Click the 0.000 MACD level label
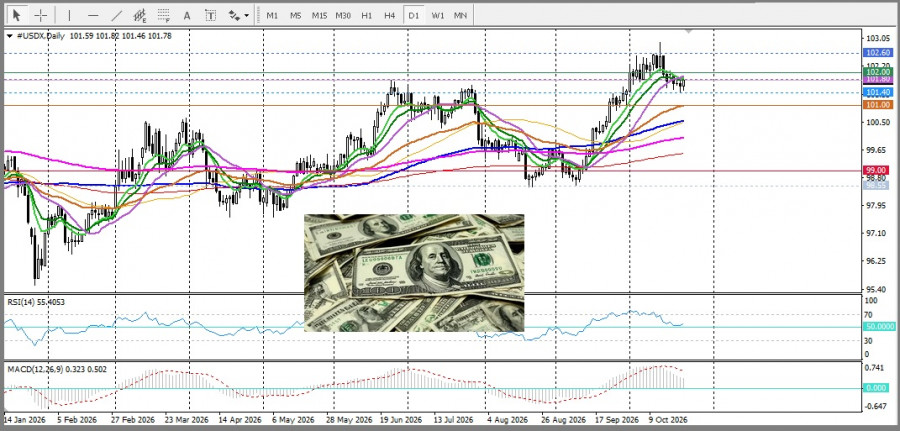The height and width of the screenshot is (431, 900). coord(878,388)
